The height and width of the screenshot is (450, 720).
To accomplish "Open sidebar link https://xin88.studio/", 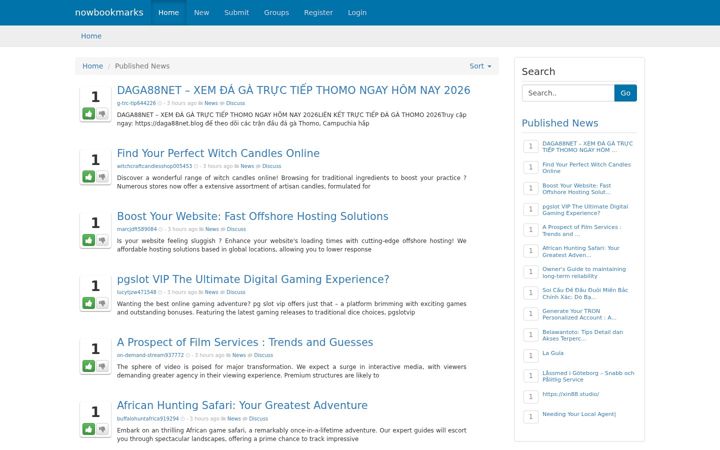I will tap(571, 394).
